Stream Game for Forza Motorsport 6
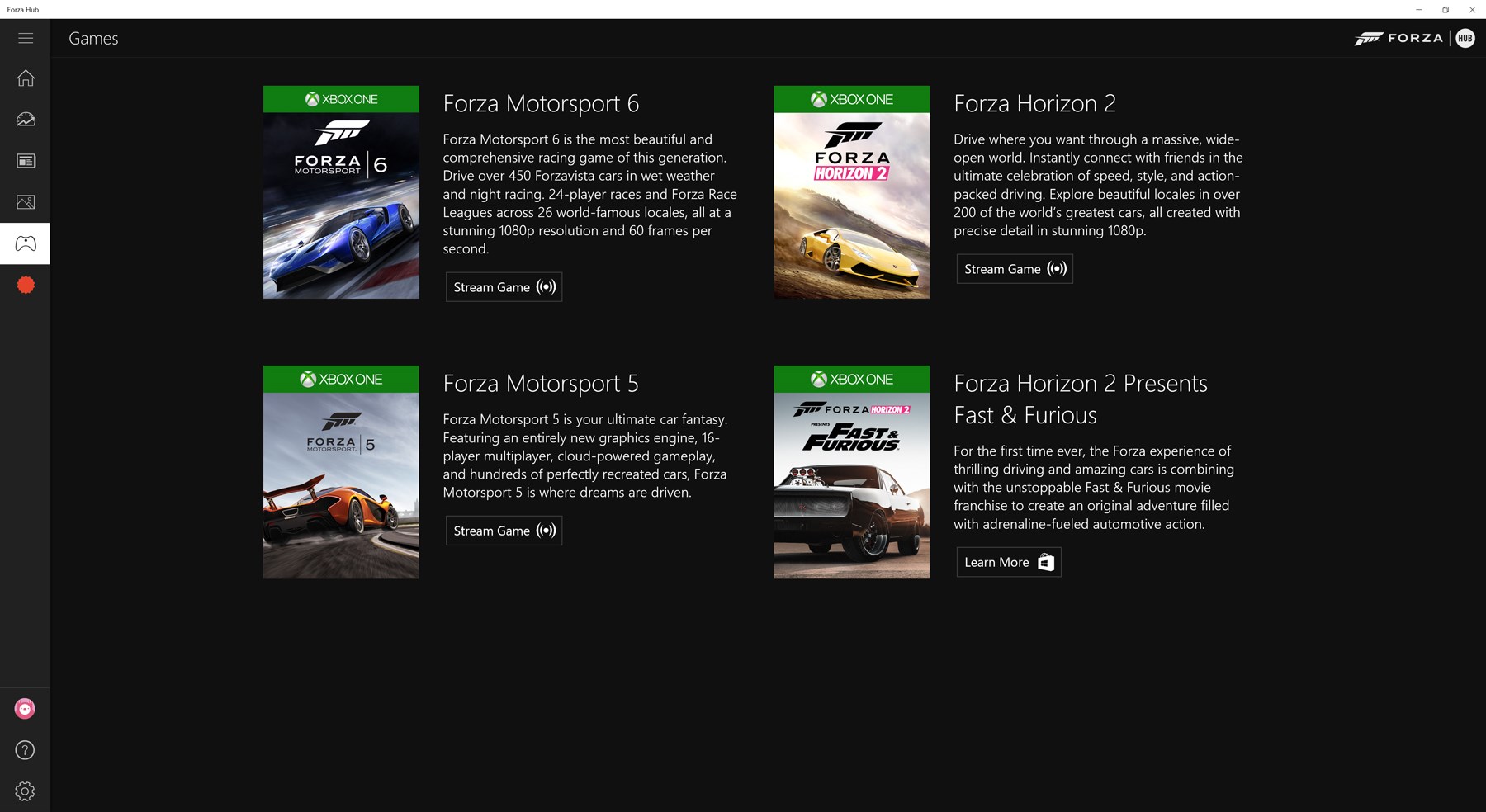 pyautogui.click(x=504, y=287)
